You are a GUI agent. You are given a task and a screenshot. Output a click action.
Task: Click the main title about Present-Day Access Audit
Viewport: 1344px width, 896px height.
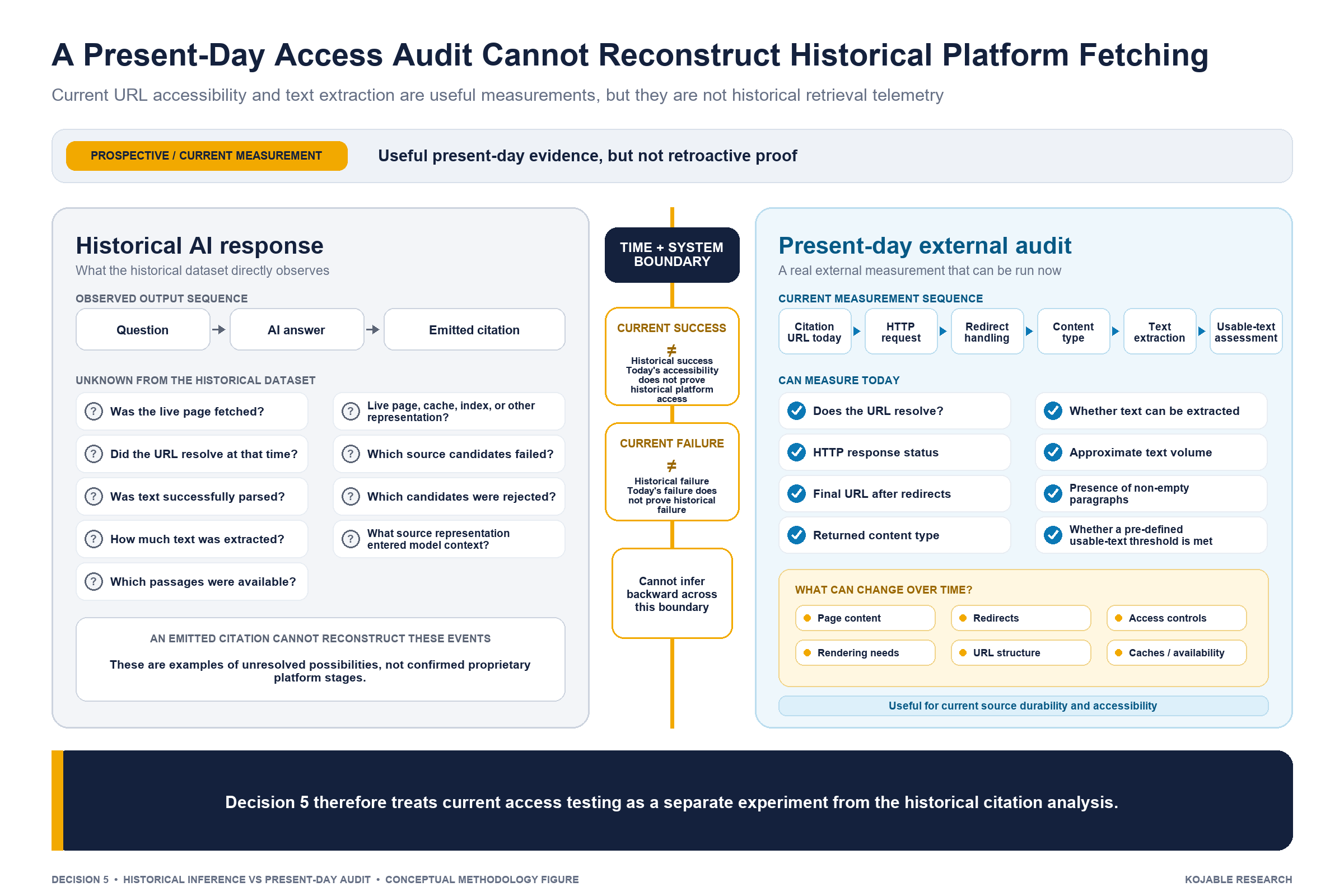coord(629,55)
